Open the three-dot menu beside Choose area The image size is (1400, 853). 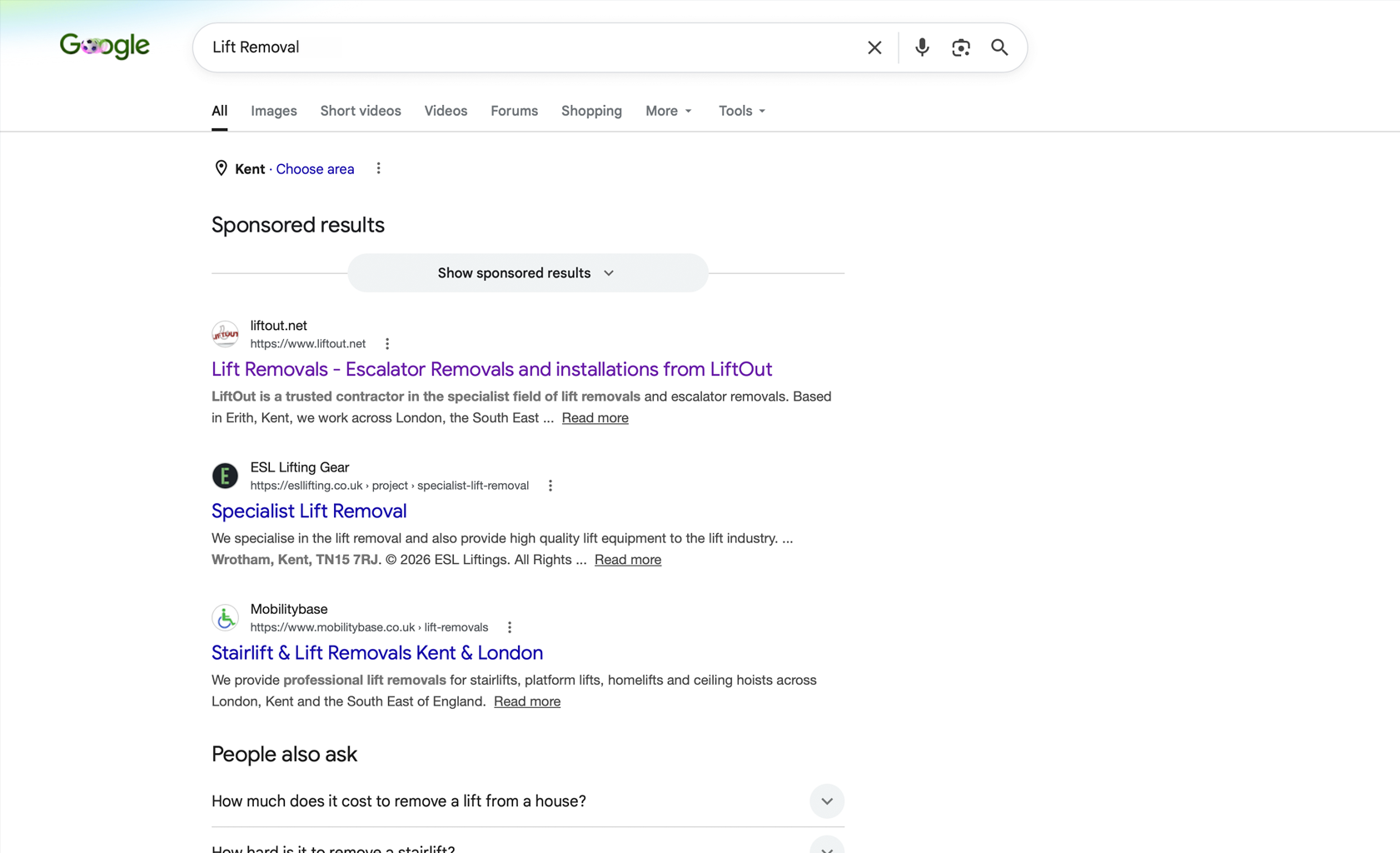pyautogui.click(x=378, y=168)
